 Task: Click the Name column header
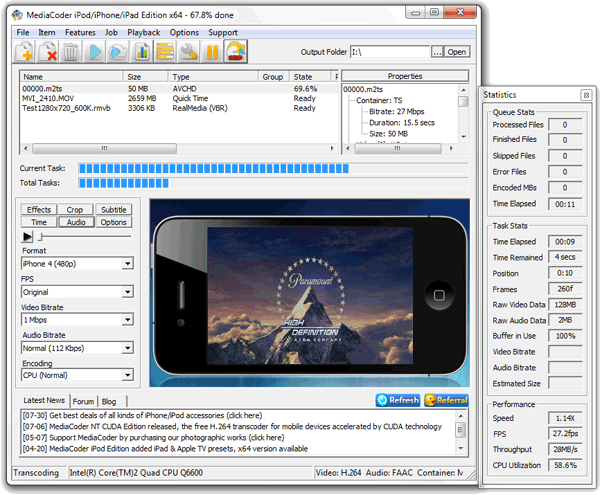72,77
